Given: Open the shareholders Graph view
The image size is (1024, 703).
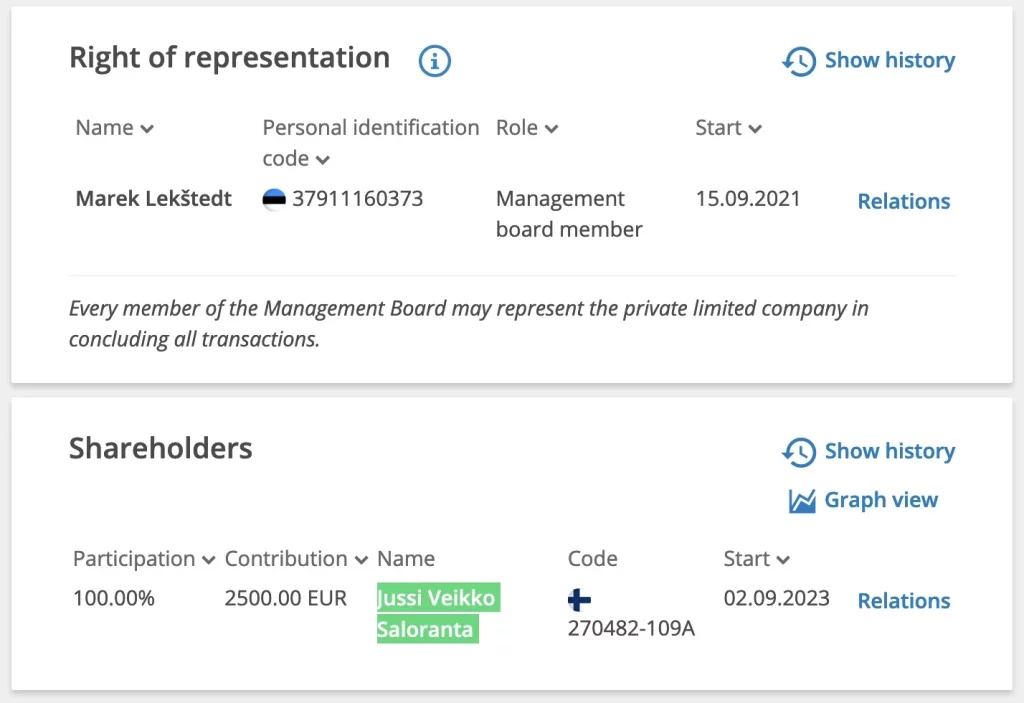Looking at the screenshot, I should coord(881,500).
